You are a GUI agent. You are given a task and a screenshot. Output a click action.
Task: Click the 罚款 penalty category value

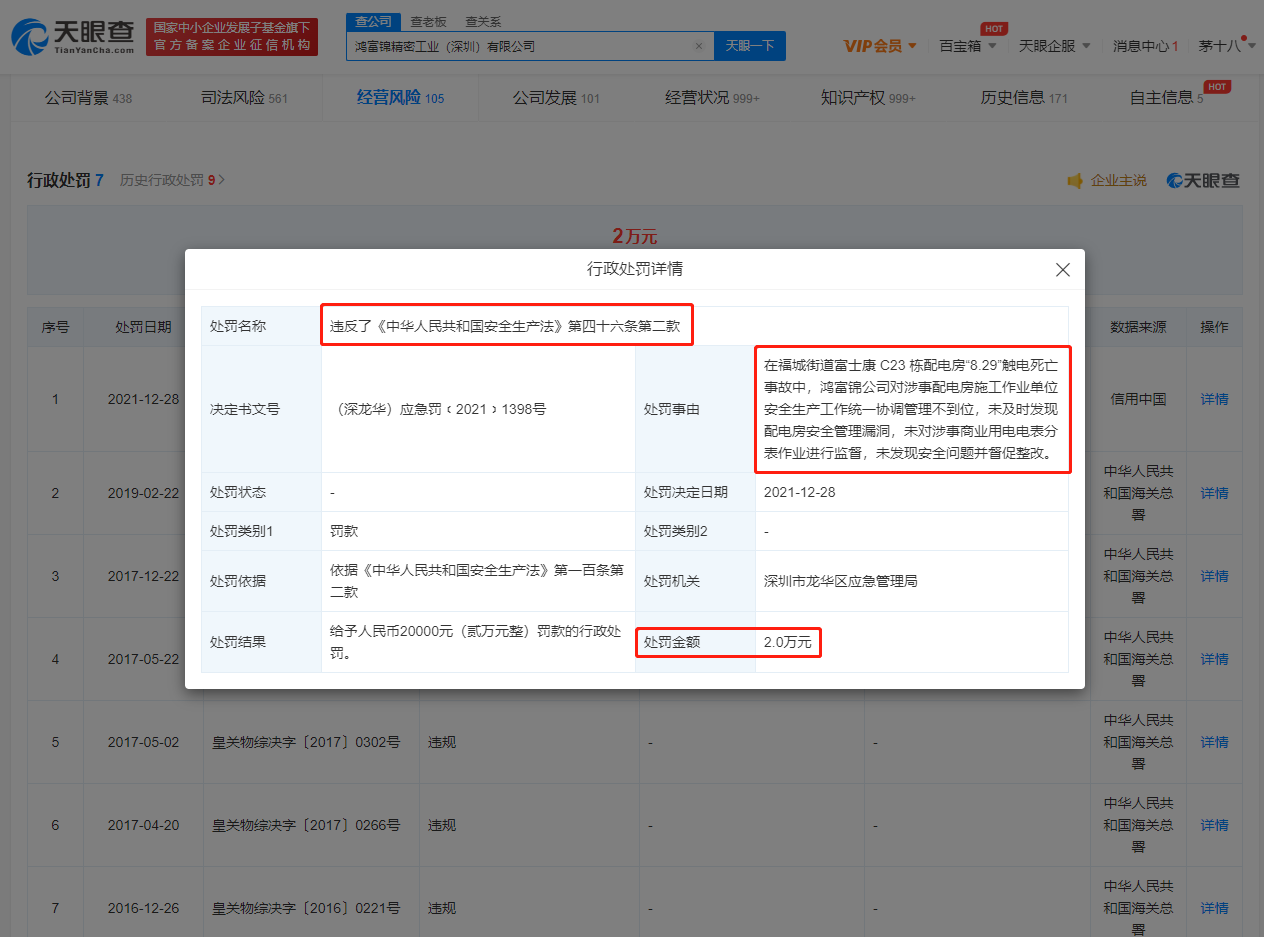coord(344,531)
